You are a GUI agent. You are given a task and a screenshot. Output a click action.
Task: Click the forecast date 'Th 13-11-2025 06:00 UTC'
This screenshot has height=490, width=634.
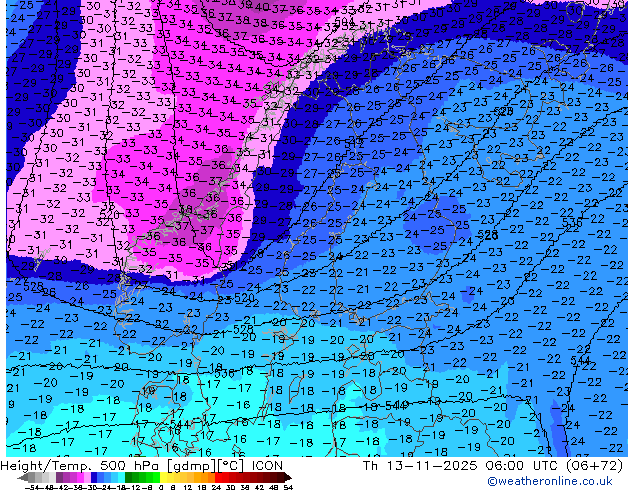click(461, 465)
